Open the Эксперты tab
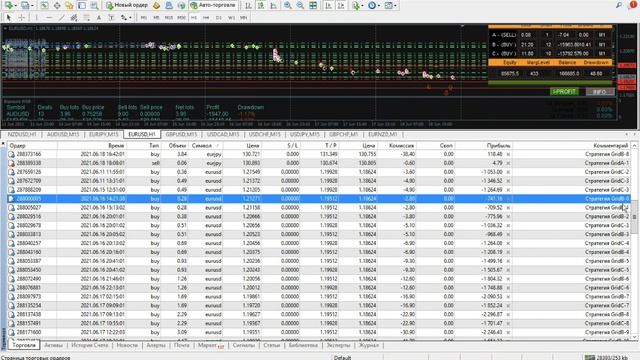 point(338,345)
